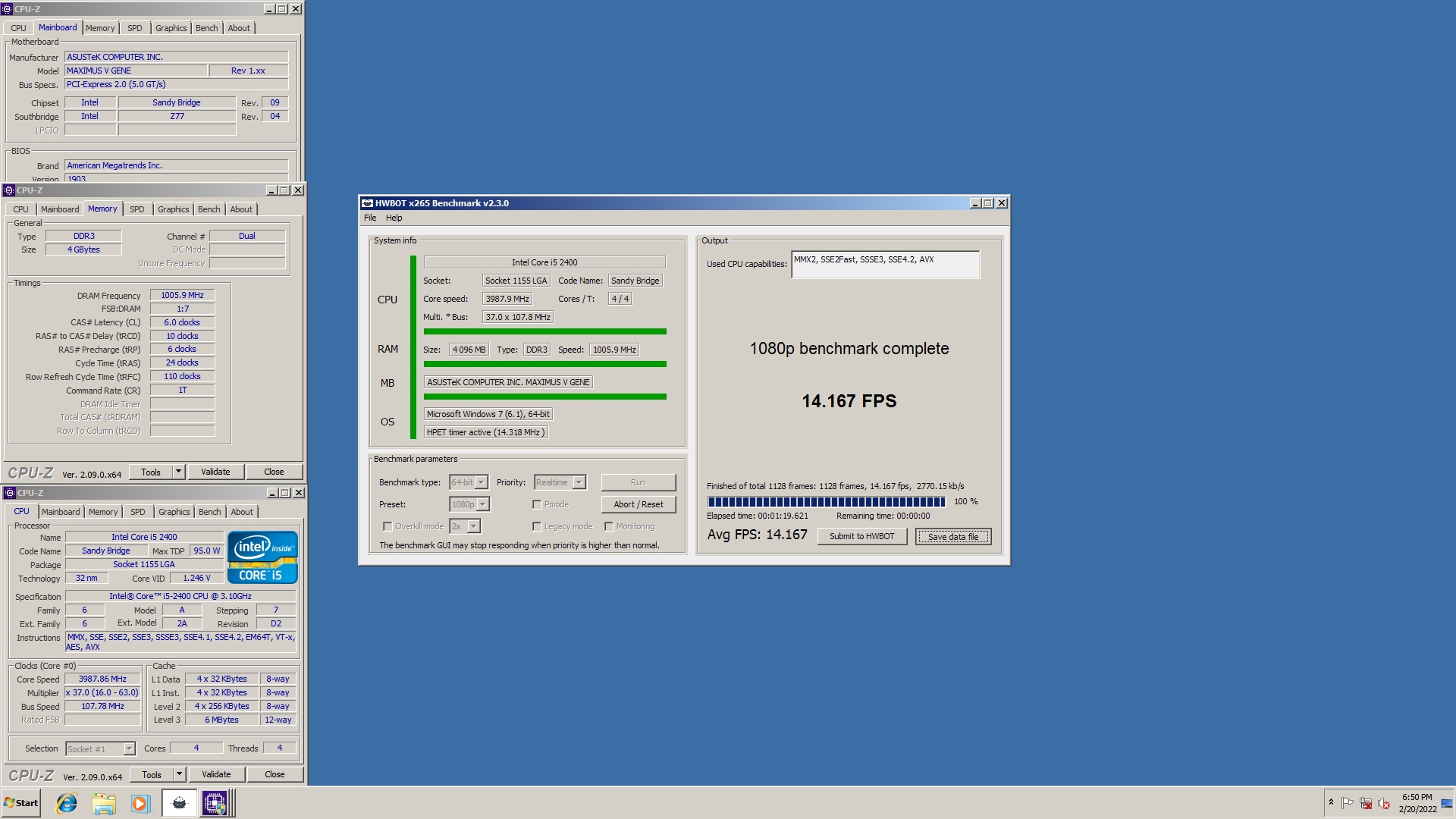
Task: Open the disconnected network tray icon
Action: point(1366,802)
